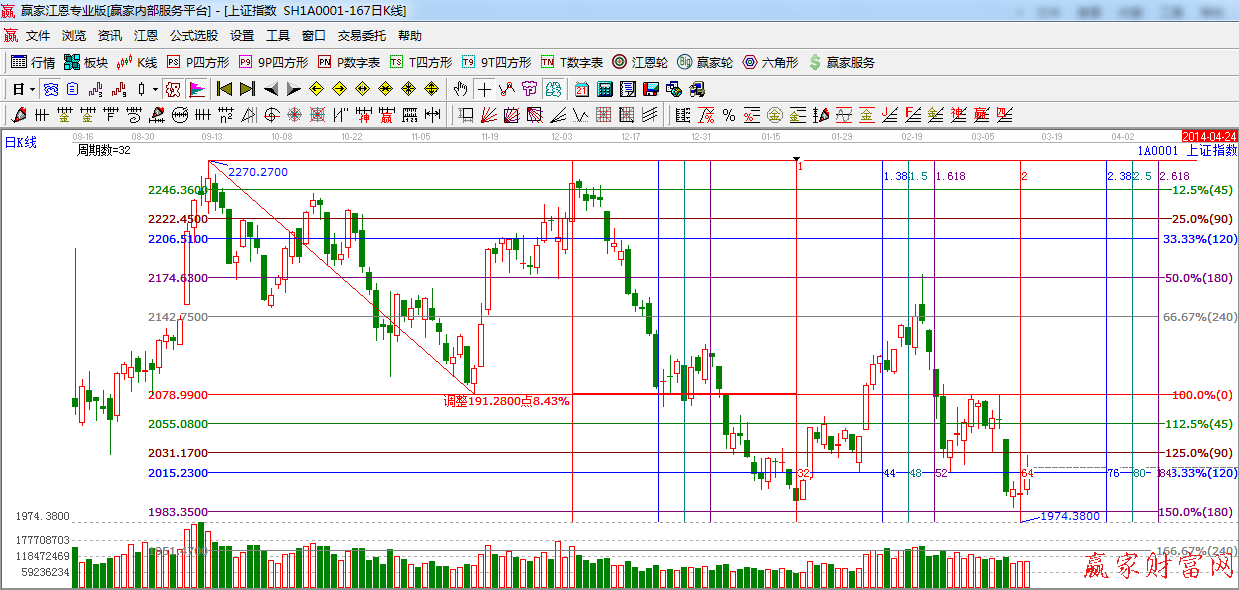
Task: Click the percent (%) drawing tool icon
Action: 729,114
